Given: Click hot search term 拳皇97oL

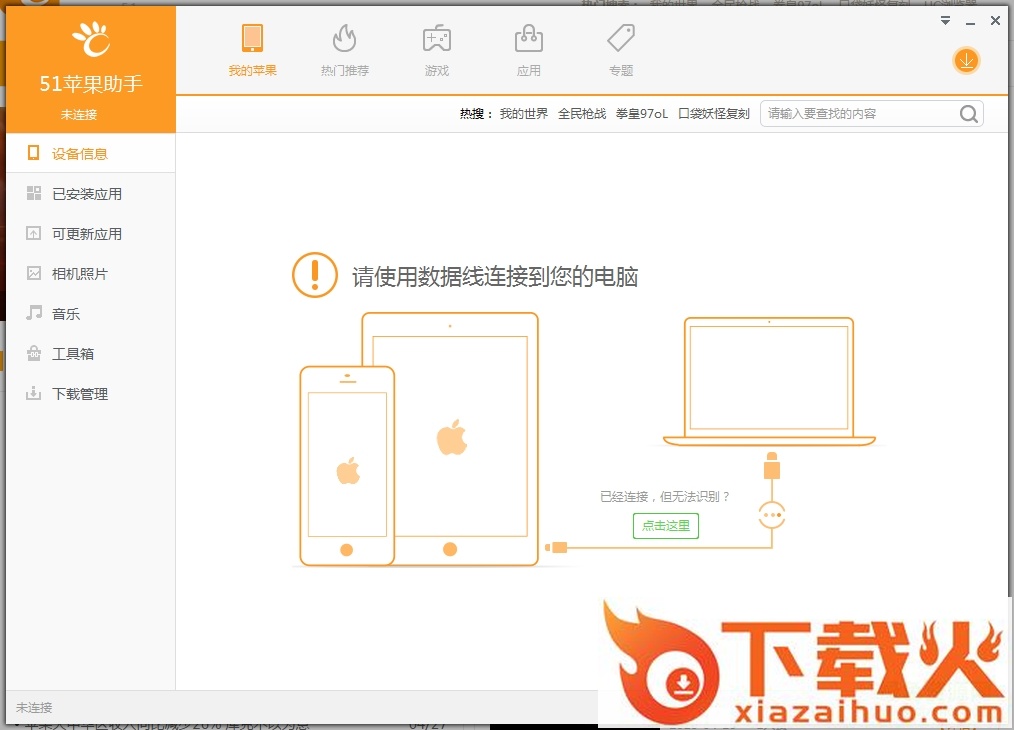Looking at the screenshot, I should pyautogui.click(x=642, y=114).
